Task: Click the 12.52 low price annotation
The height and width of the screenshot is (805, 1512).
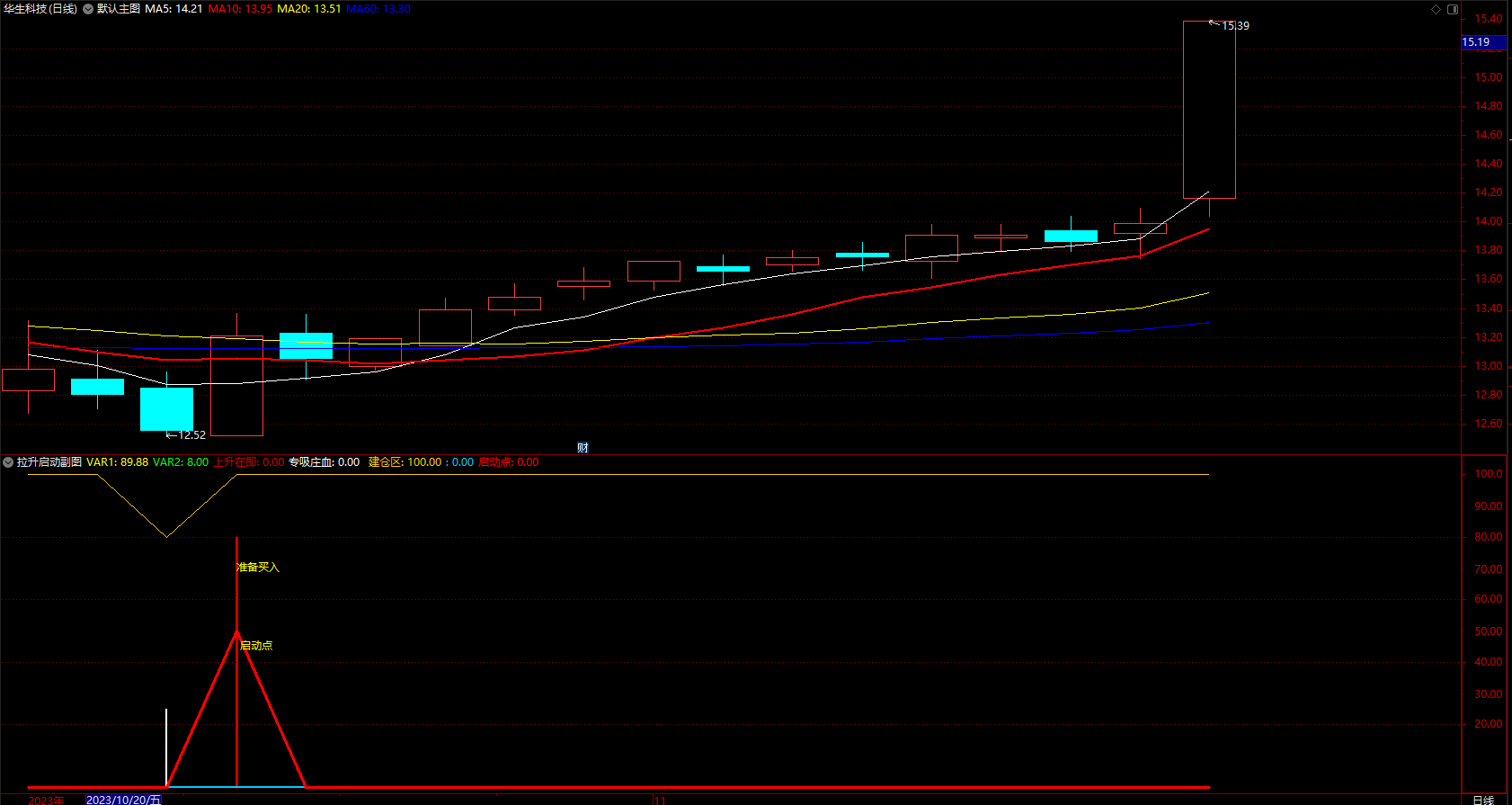Action: (x=191, y=435)
